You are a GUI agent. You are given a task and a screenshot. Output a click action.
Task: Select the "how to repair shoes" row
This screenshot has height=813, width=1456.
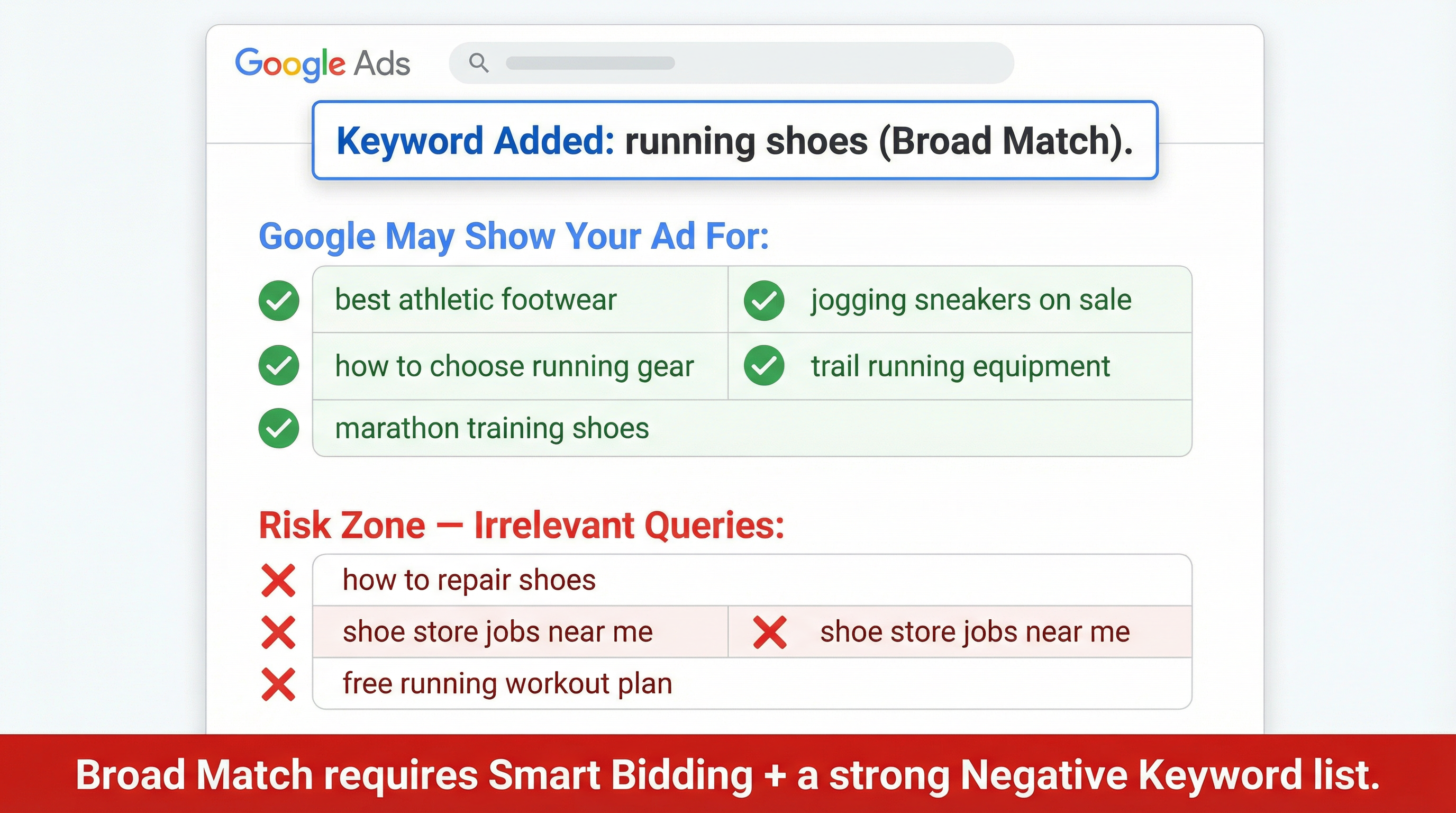(x=469, y=580)
